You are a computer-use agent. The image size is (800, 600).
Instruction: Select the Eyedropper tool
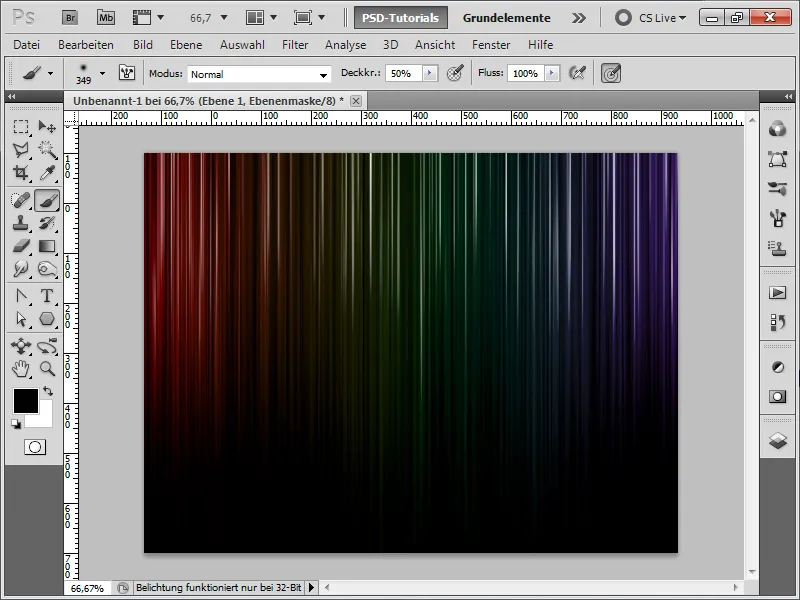(47, 172)
